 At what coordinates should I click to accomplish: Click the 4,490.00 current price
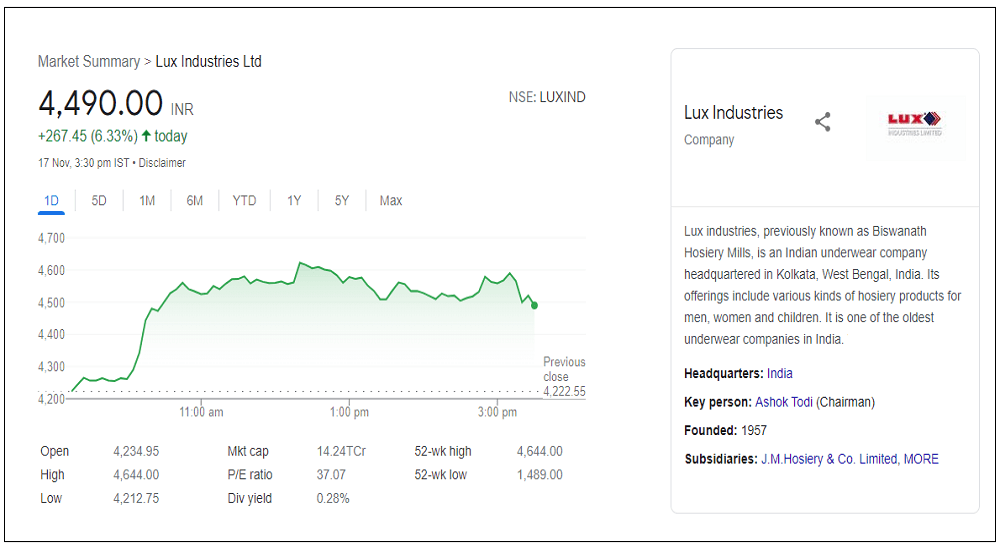[x=101, y=103]
